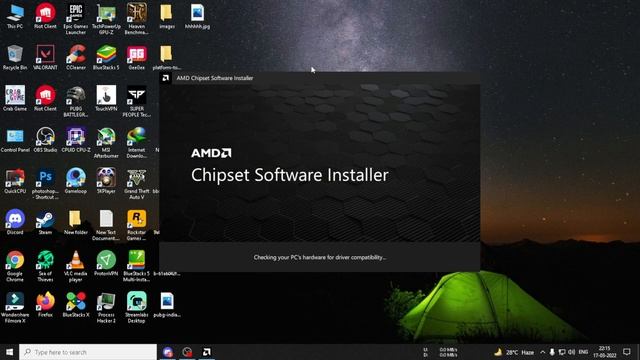Open TouchVPN desktop icon
This screenshot has height=360, width=640.
coord(106,98)
